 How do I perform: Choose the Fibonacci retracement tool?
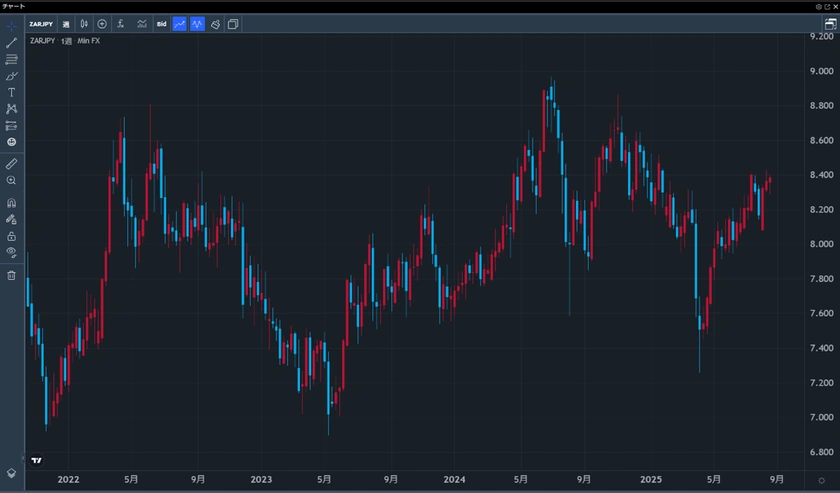click(11, 60)
